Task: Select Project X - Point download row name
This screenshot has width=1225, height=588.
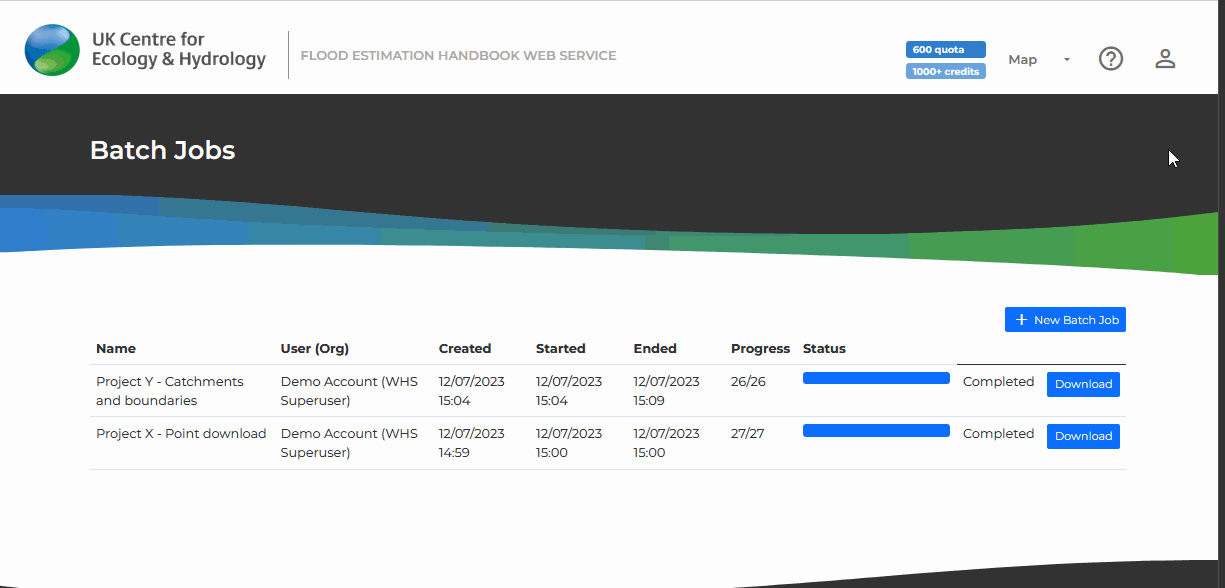Action: pyautogui.click(x=181, y=434)
